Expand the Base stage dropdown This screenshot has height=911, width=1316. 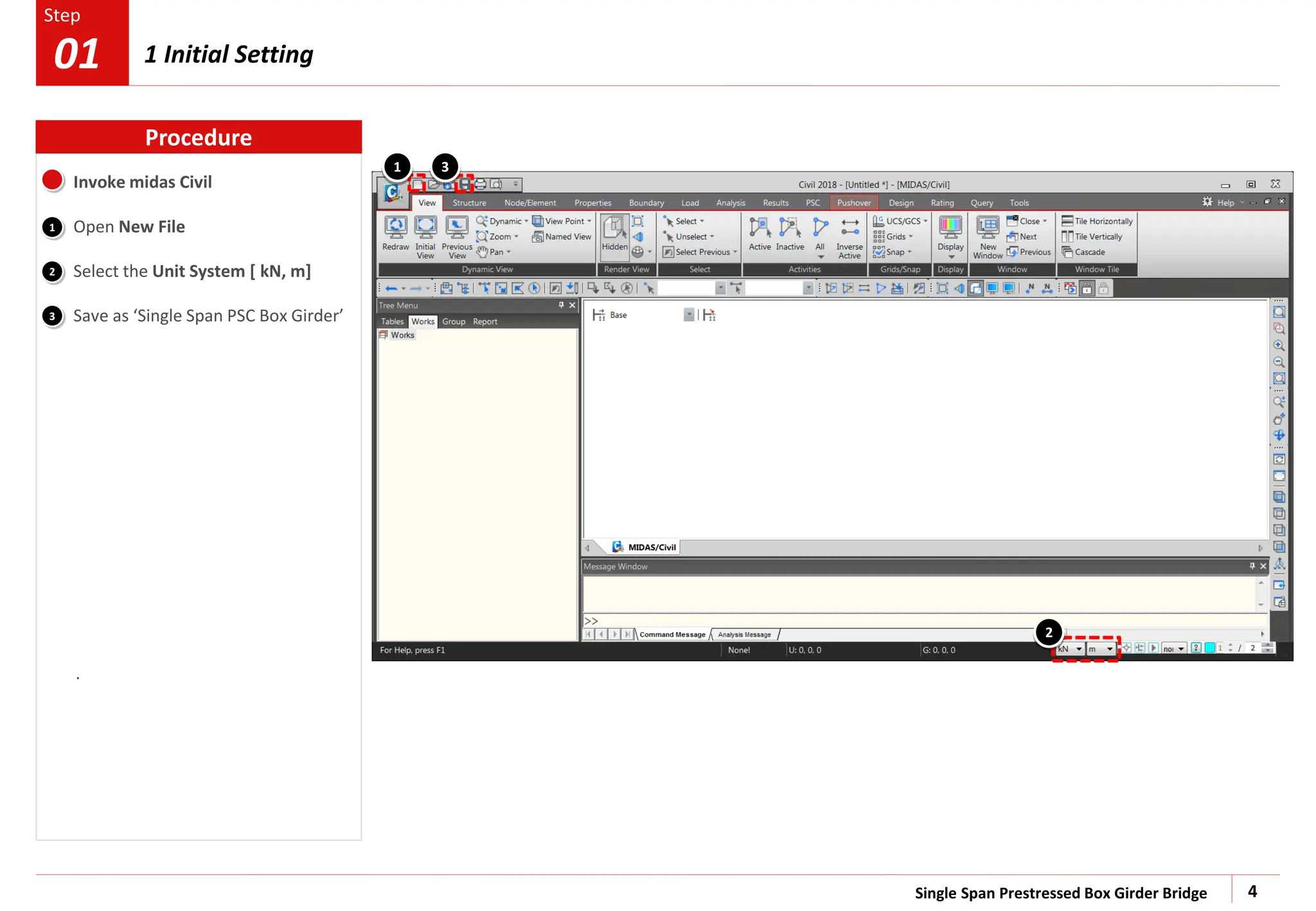click(688, 315)
